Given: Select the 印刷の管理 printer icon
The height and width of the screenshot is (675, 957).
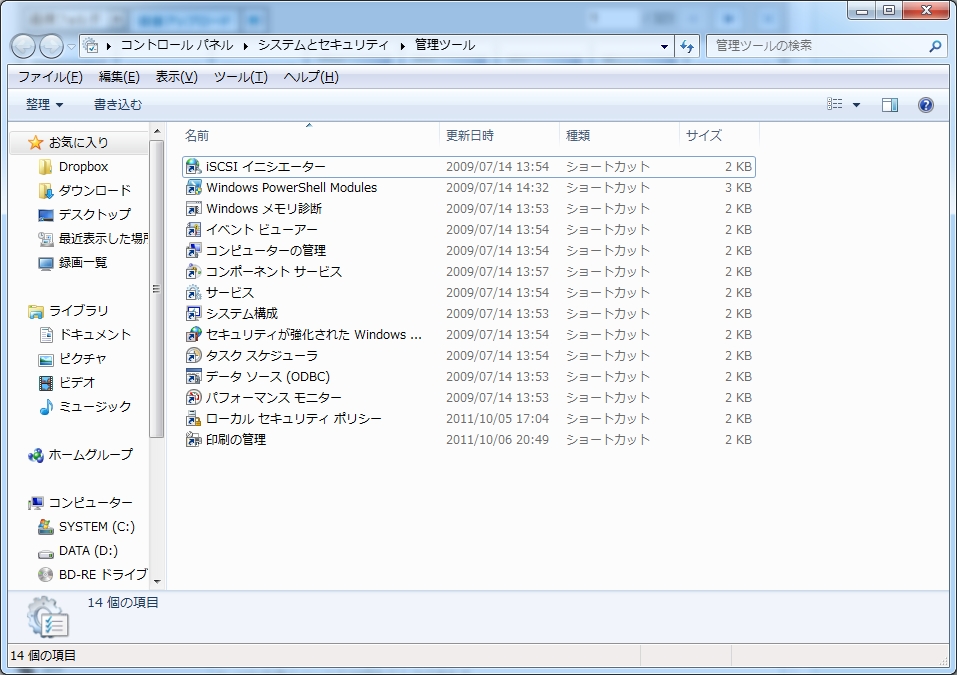Looking at the screenshot, I should pos(193,439).
